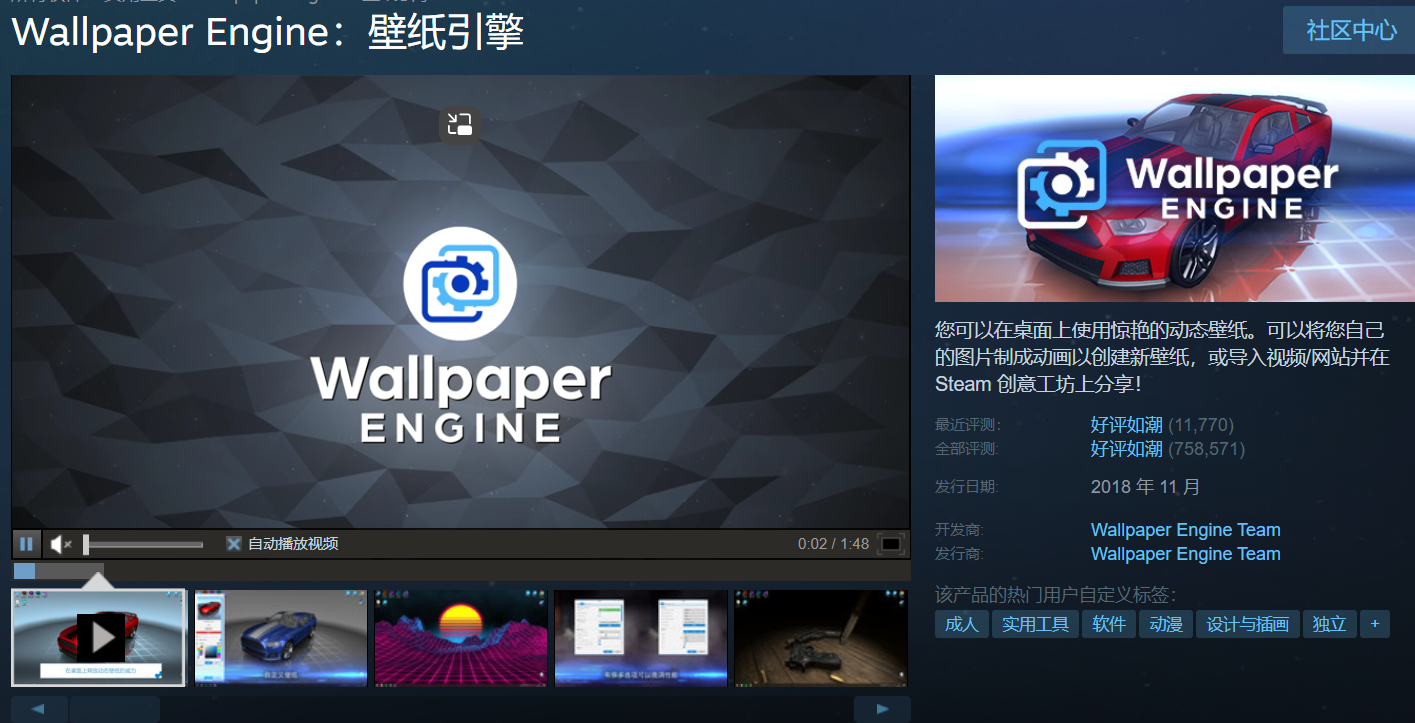Uncheck the 自动播放视频 autoplay checkbox

click(x=234, y=544)
